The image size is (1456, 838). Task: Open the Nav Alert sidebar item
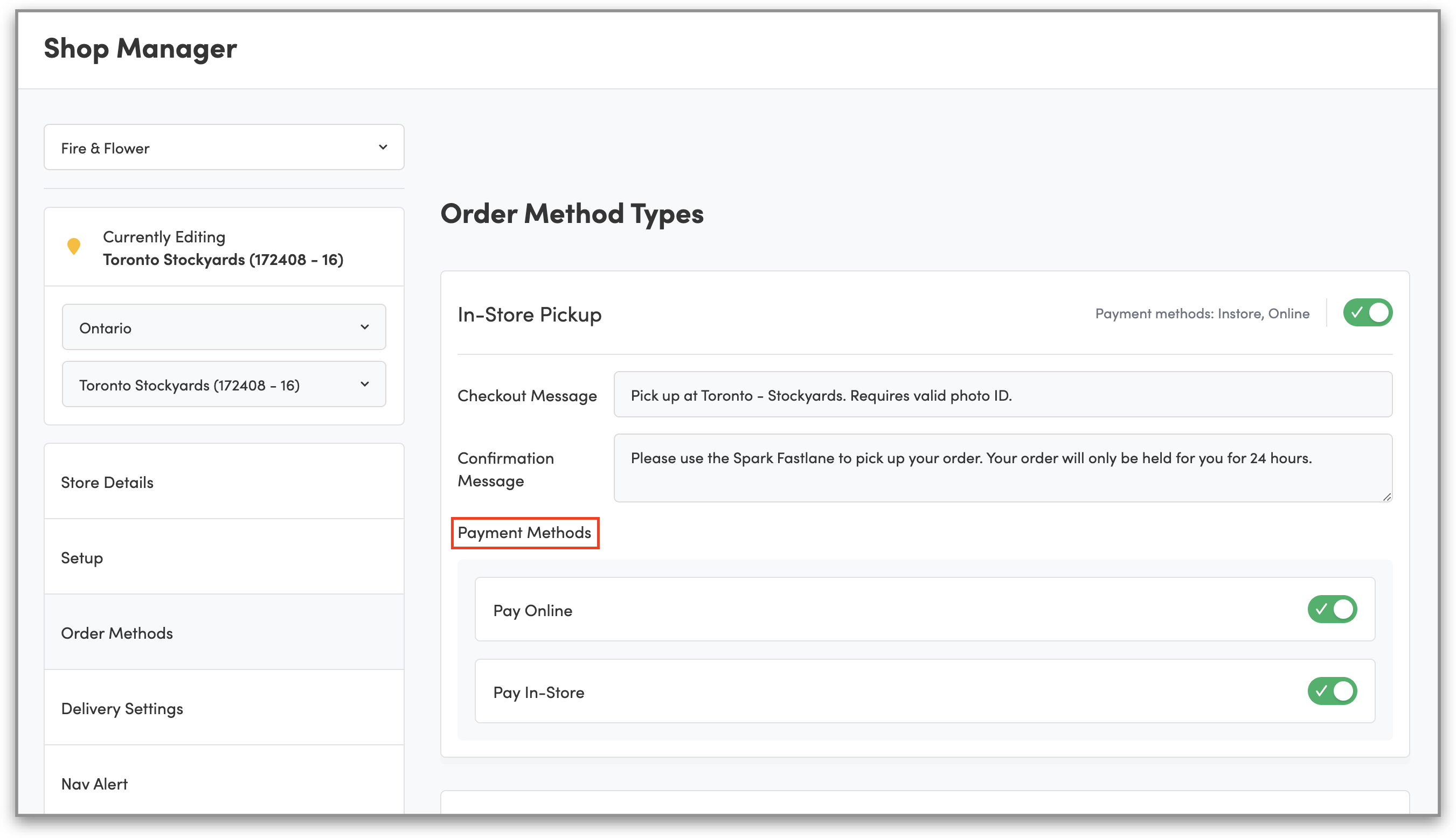point(94,784)
